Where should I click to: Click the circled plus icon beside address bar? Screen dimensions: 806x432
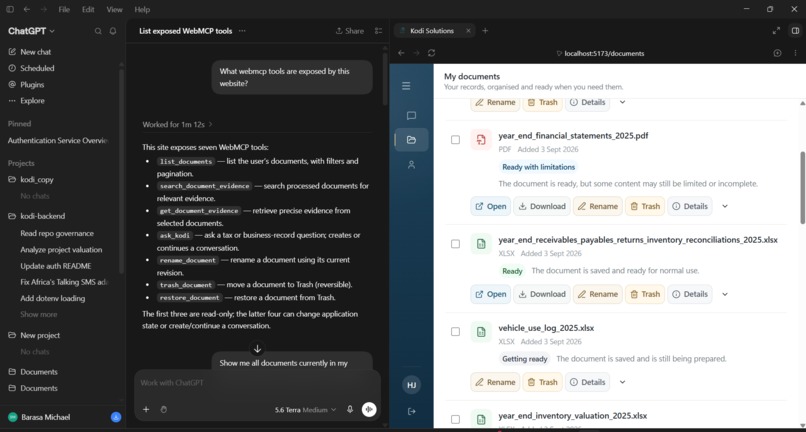click(x=777, y=53)
